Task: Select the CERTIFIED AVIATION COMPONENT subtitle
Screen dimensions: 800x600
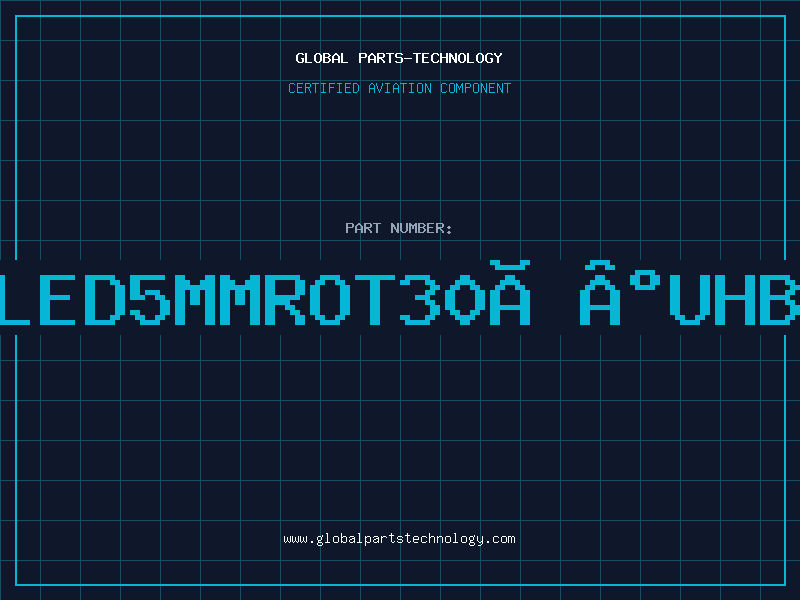Action: pos(399,88)
